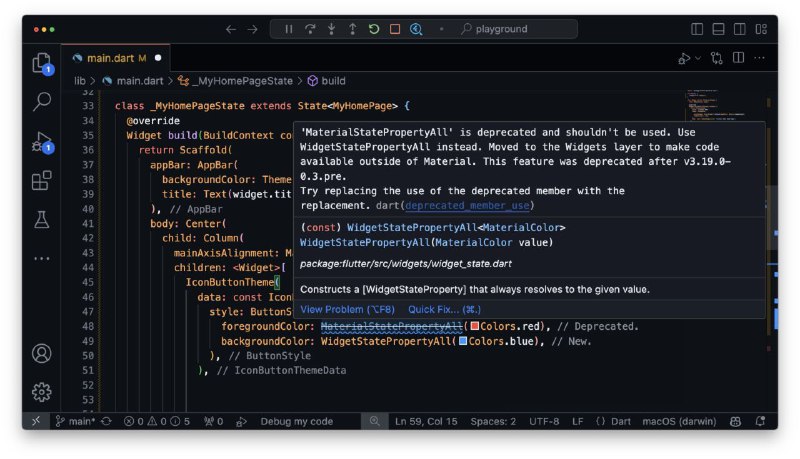Open the Testing flask view
The width and height of the screenshot is (800, 459).
[x=41, y=219]
